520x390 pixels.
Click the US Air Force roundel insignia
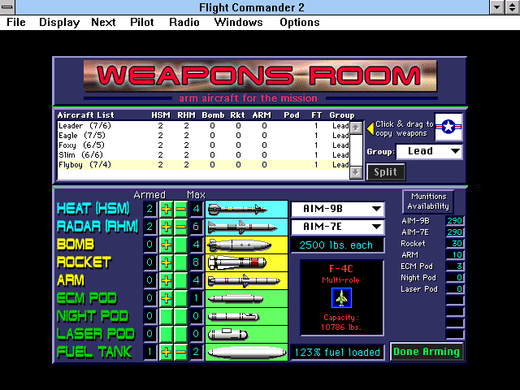(449, 127)
